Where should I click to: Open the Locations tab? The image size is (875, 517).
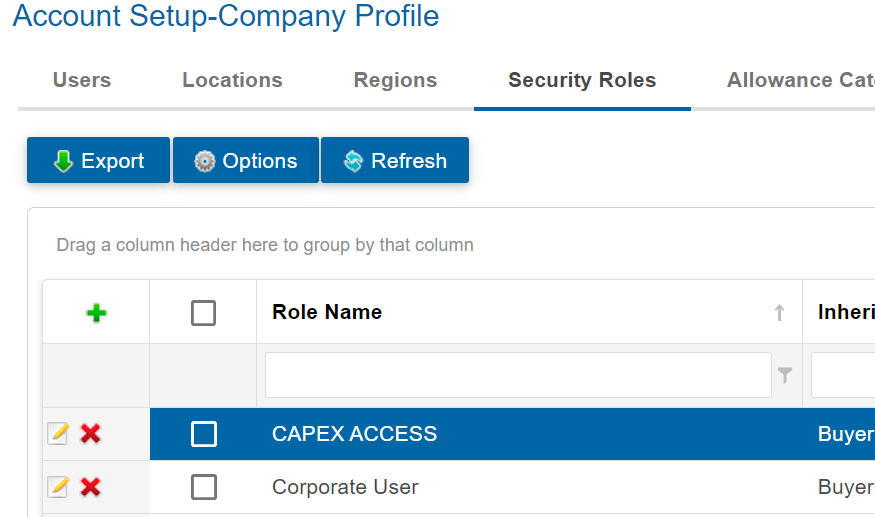(232, 80)
